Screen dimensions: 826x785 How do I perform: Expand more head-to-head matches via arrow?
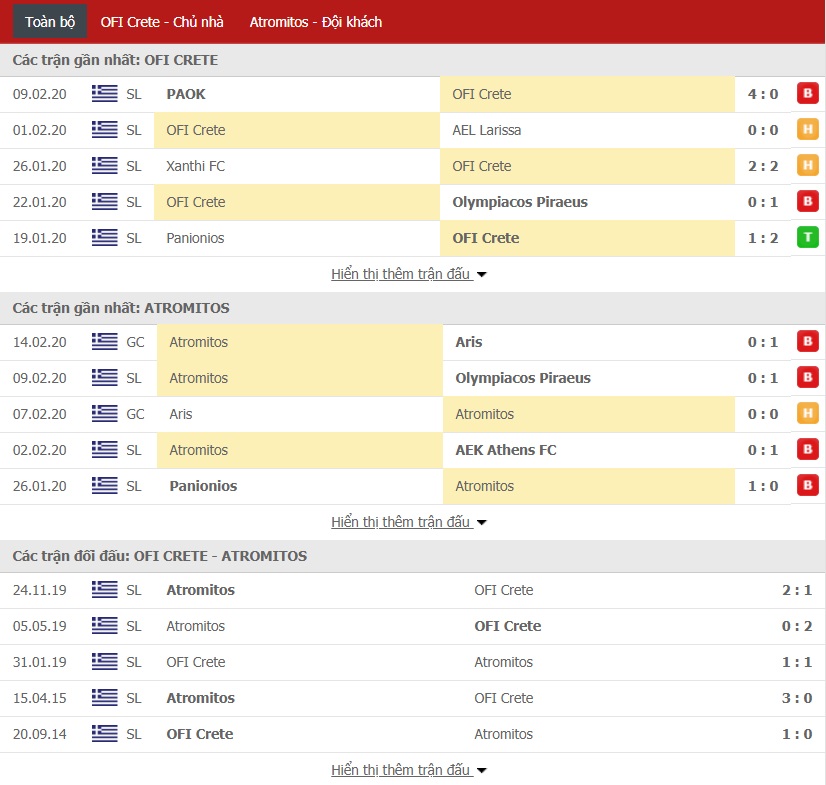coord(481,771)
